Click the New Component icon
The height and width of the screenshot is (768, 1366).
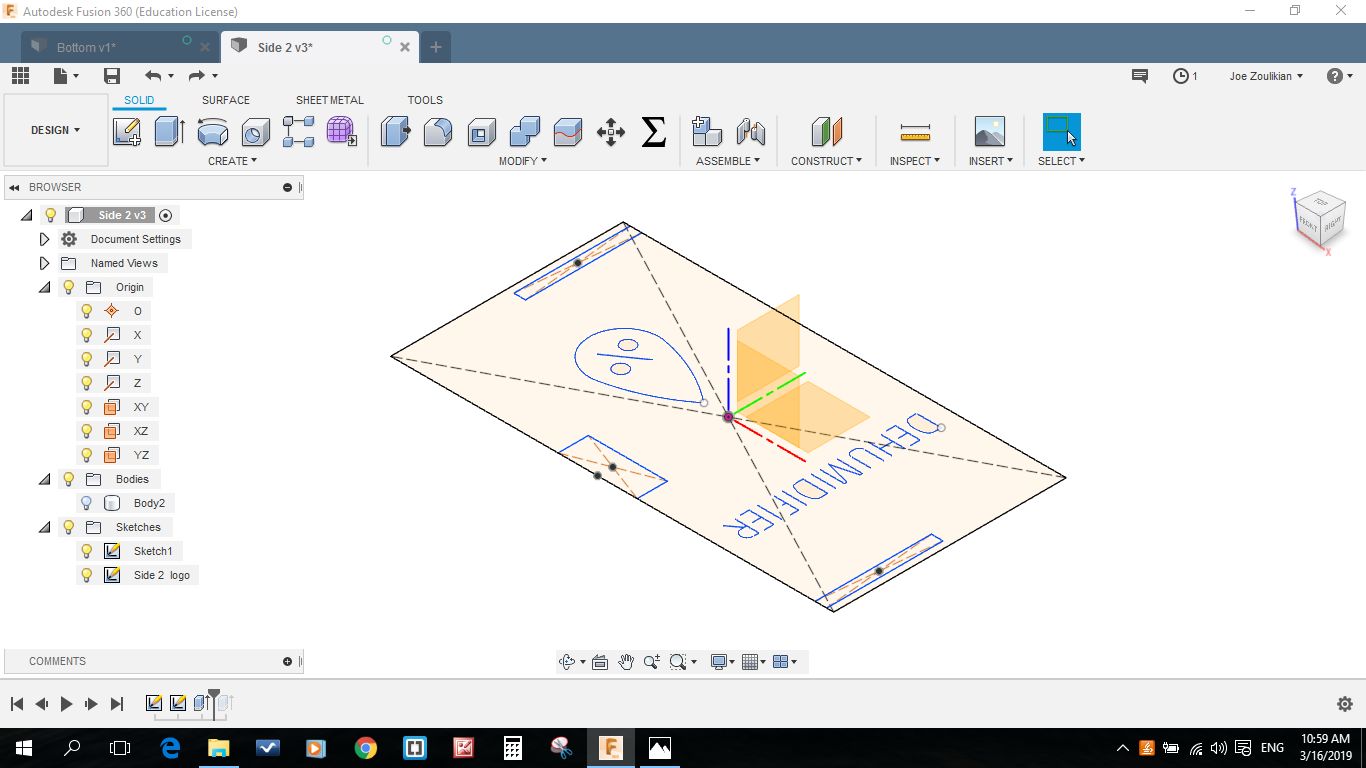[707, 131]
